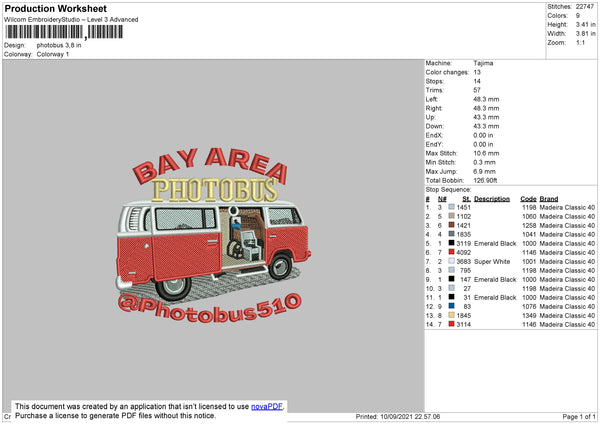The image size is (600, 424).
Task: Click the "Colorway 1" value
Action: tap(53, 54)
